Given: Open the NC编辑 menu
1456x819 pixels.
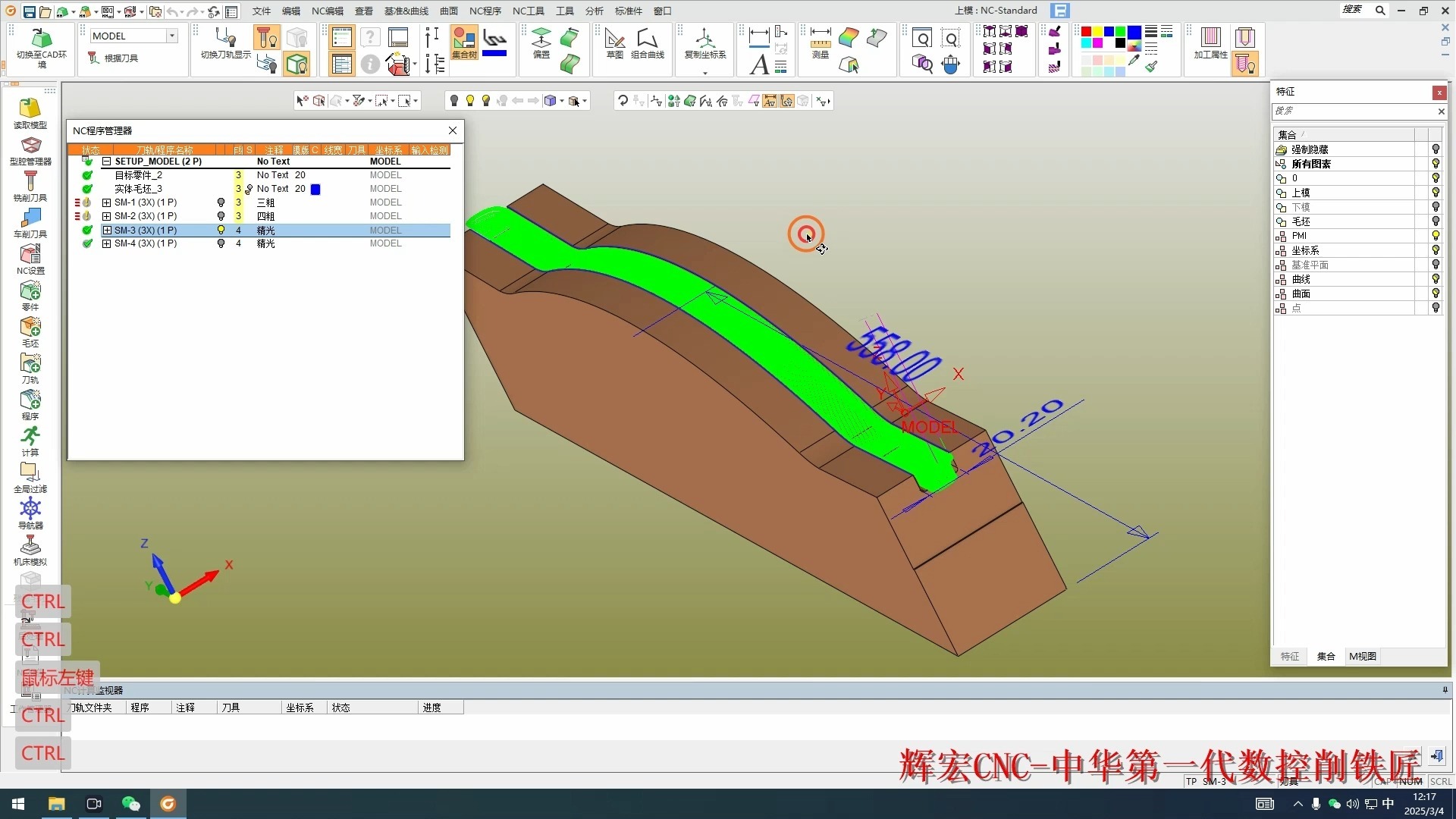Looking at the screenshot, I should point(327,11).
